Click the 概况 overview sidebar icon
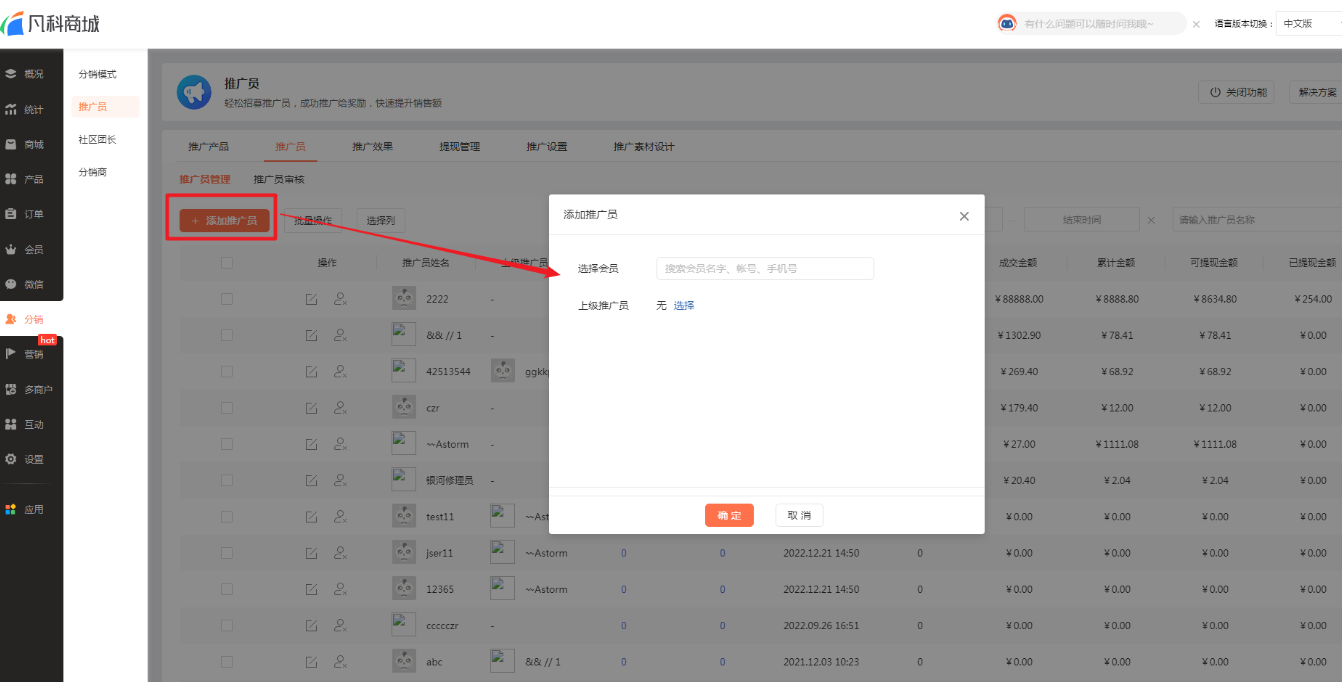1342x682 pixels. [x=11, y=74]
